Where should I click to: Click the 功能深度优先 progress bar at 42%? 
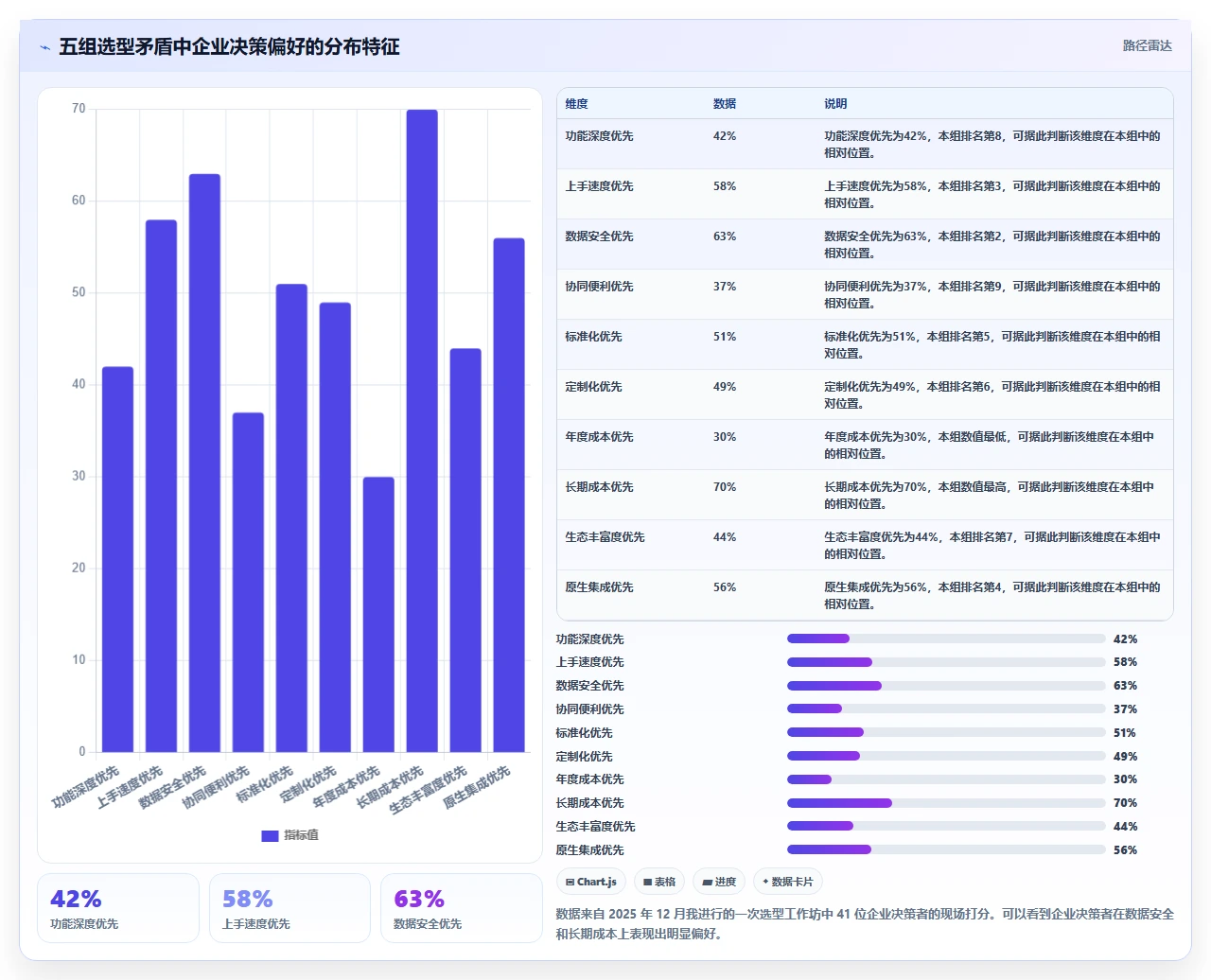pos(946,639)
